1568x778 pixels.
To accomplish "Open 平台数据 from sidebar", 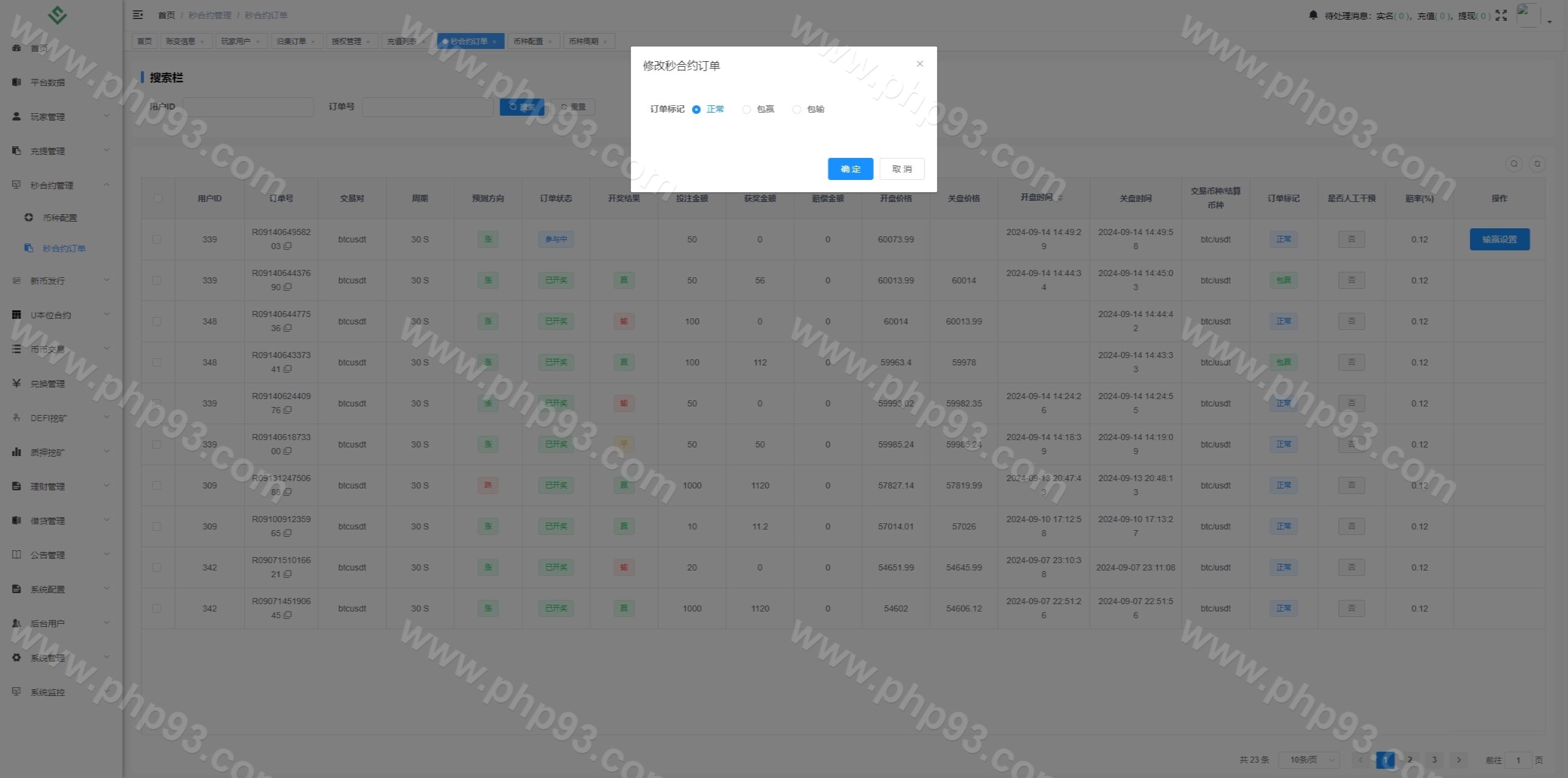I will pos(48,82).
